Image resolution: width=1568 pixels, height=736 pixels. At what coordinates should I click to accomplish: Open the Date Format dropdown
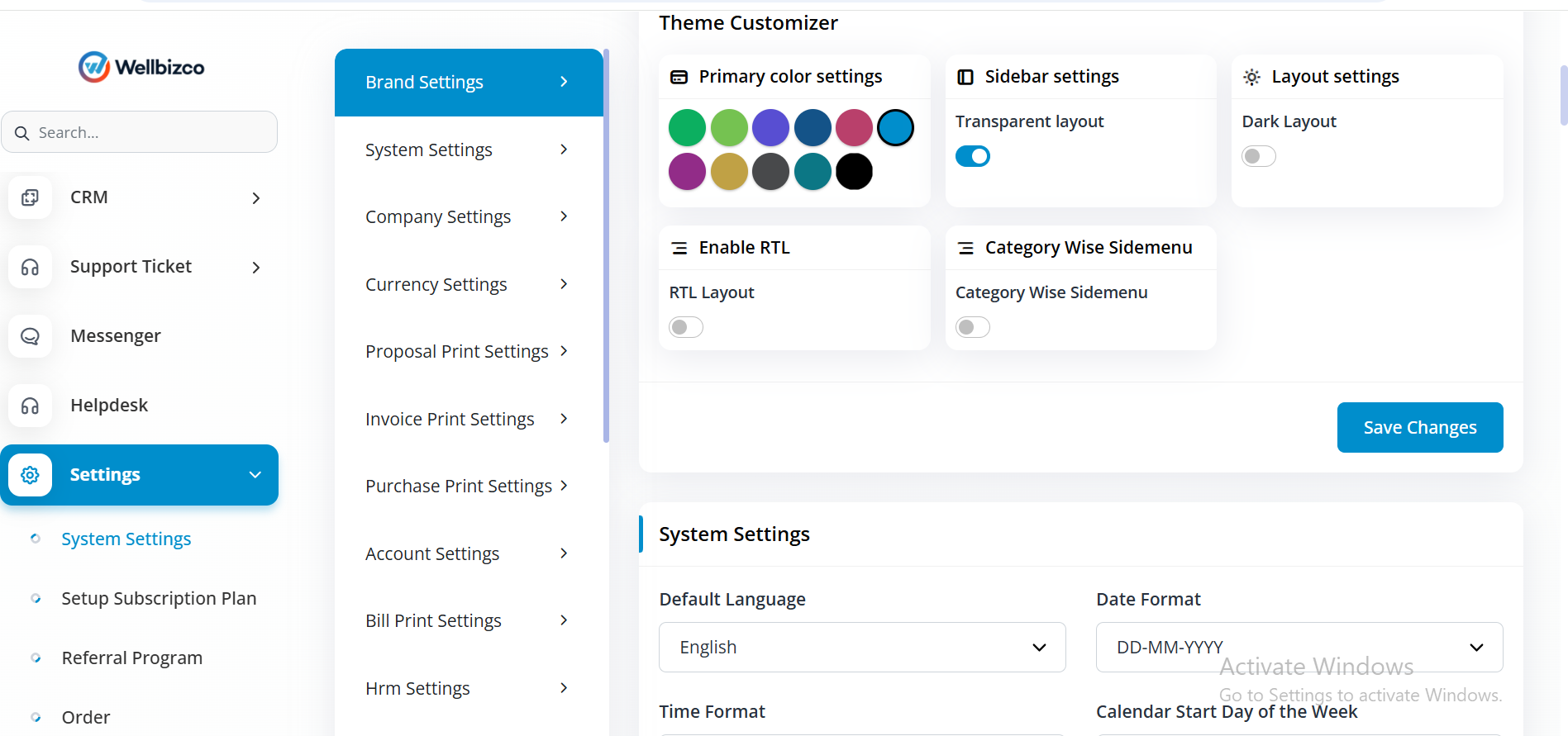coord(1299,647)
